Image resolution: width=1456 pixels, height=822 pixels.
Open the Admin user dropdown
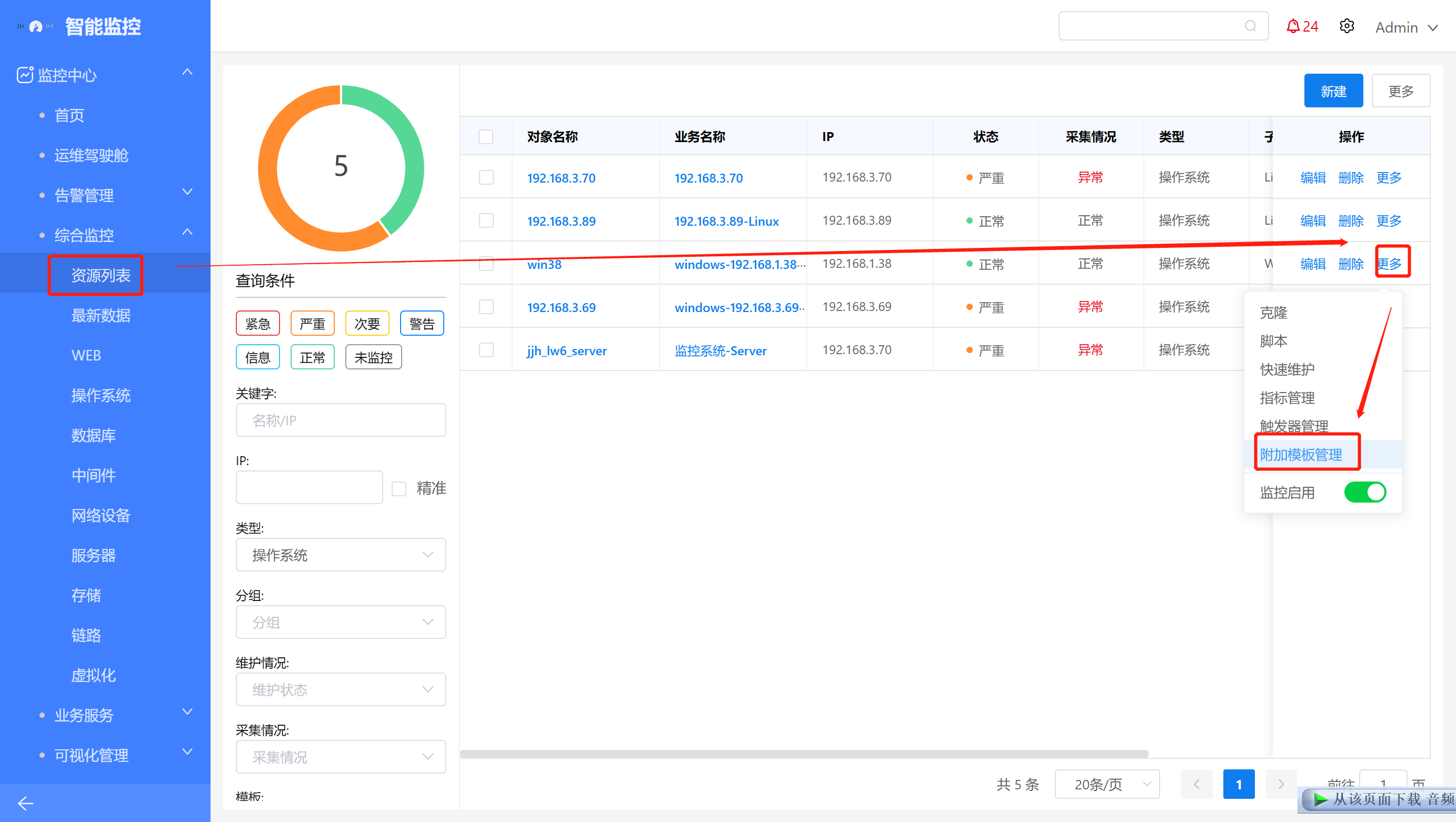coord(1407,27)
